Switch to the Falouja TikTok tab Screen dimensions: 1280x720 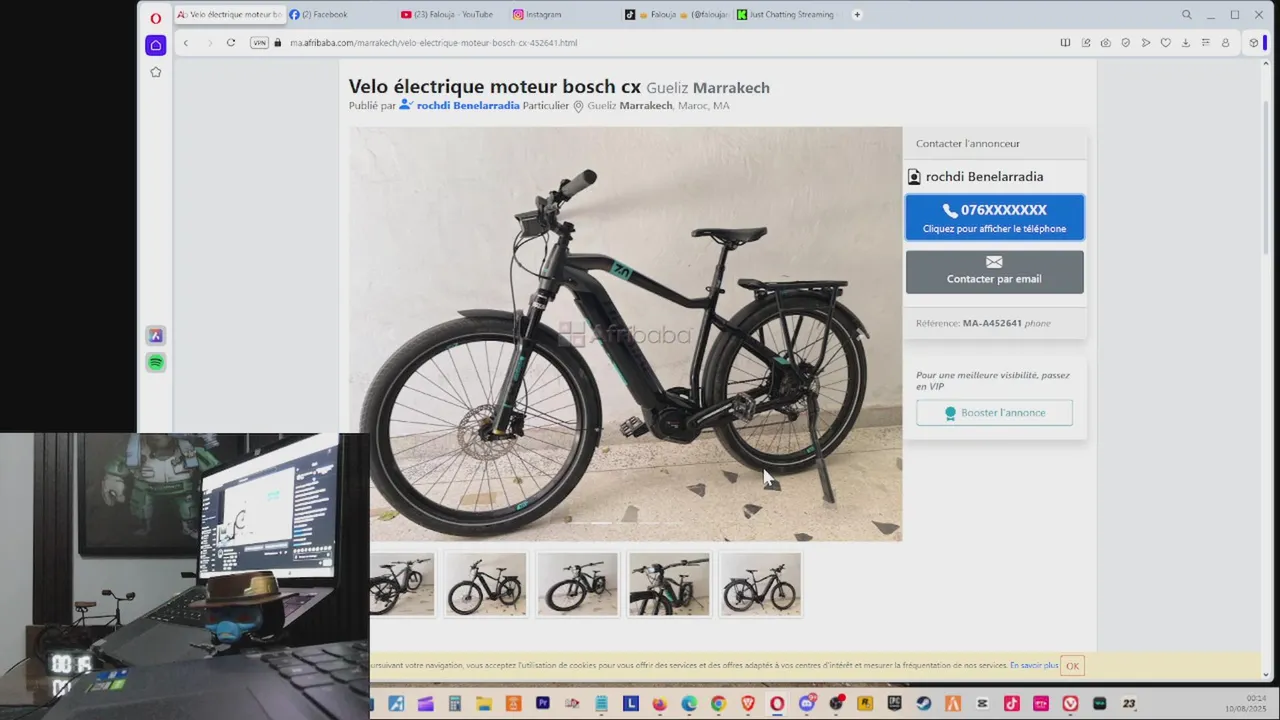(677, 15)
